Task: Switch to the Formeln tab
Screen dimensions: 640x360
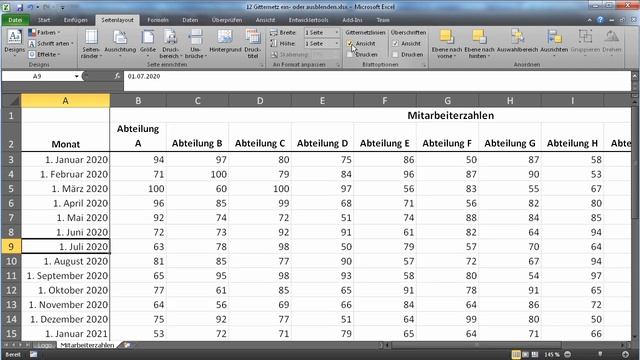Action: (158, 20)
